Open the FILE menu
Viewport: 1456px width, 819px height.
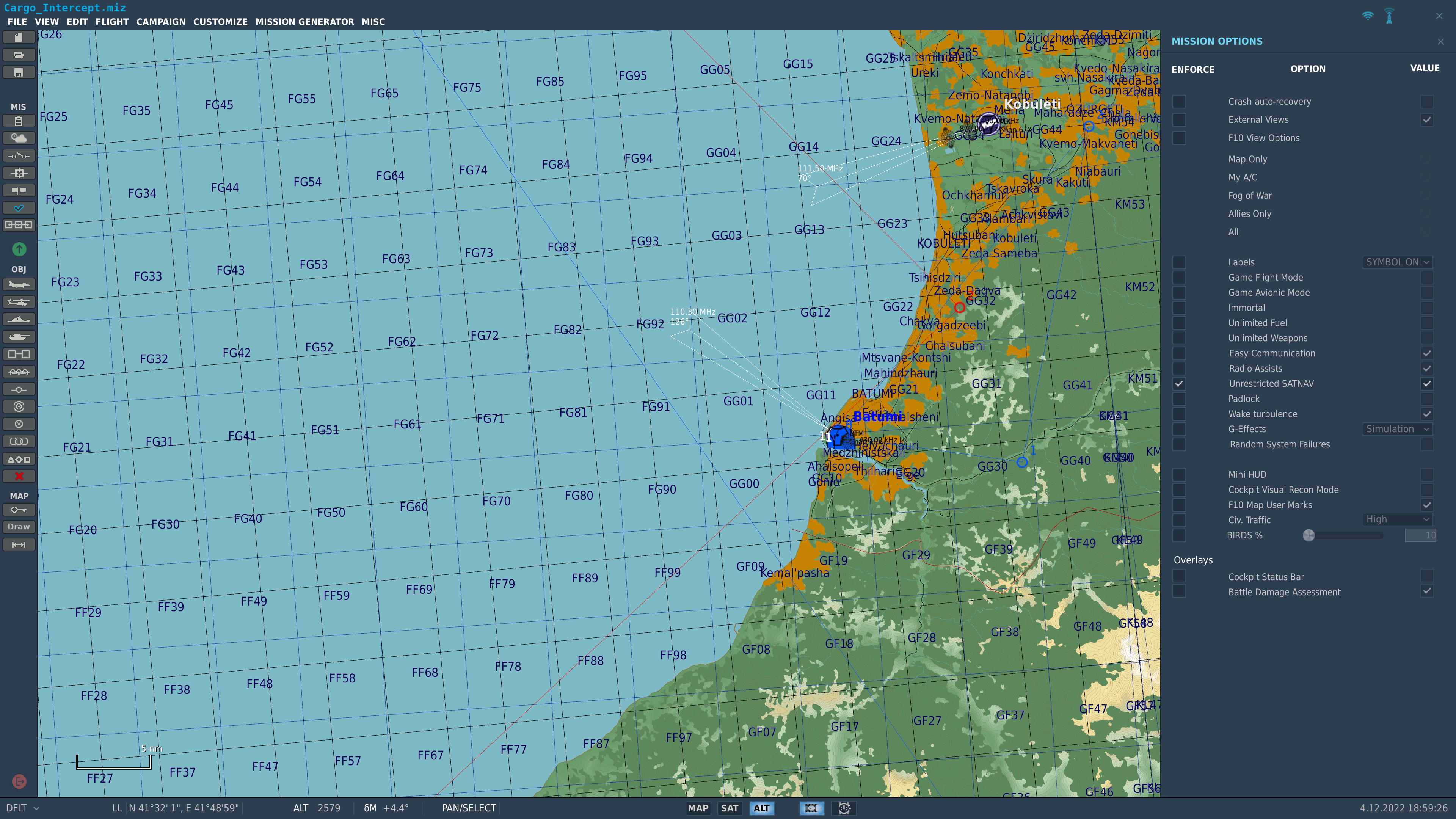(x=17, y=22)
